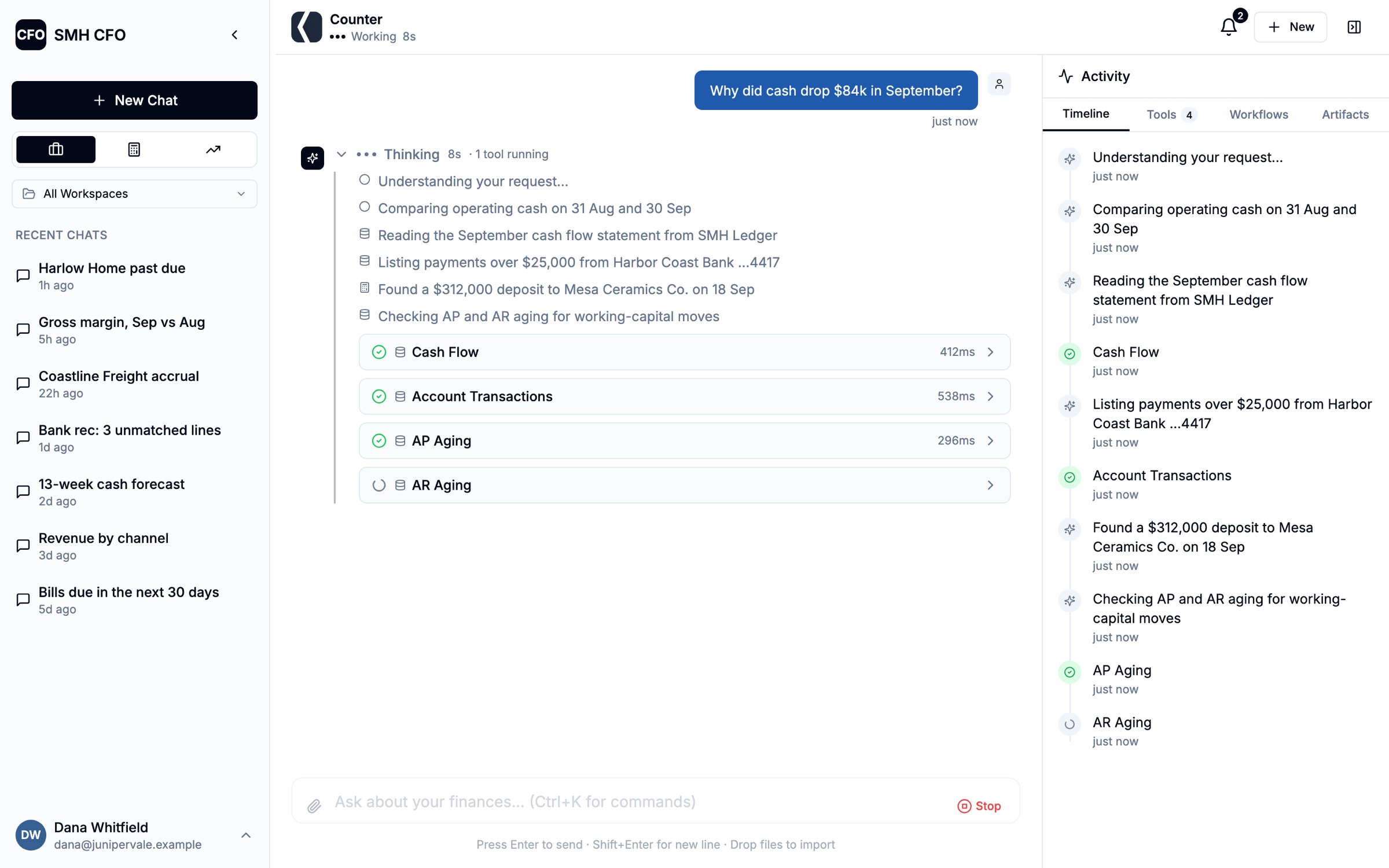Viewport: 1389px width, 868px height.
Task: Select the trending chart view icon
Action: tap(213, 149)
